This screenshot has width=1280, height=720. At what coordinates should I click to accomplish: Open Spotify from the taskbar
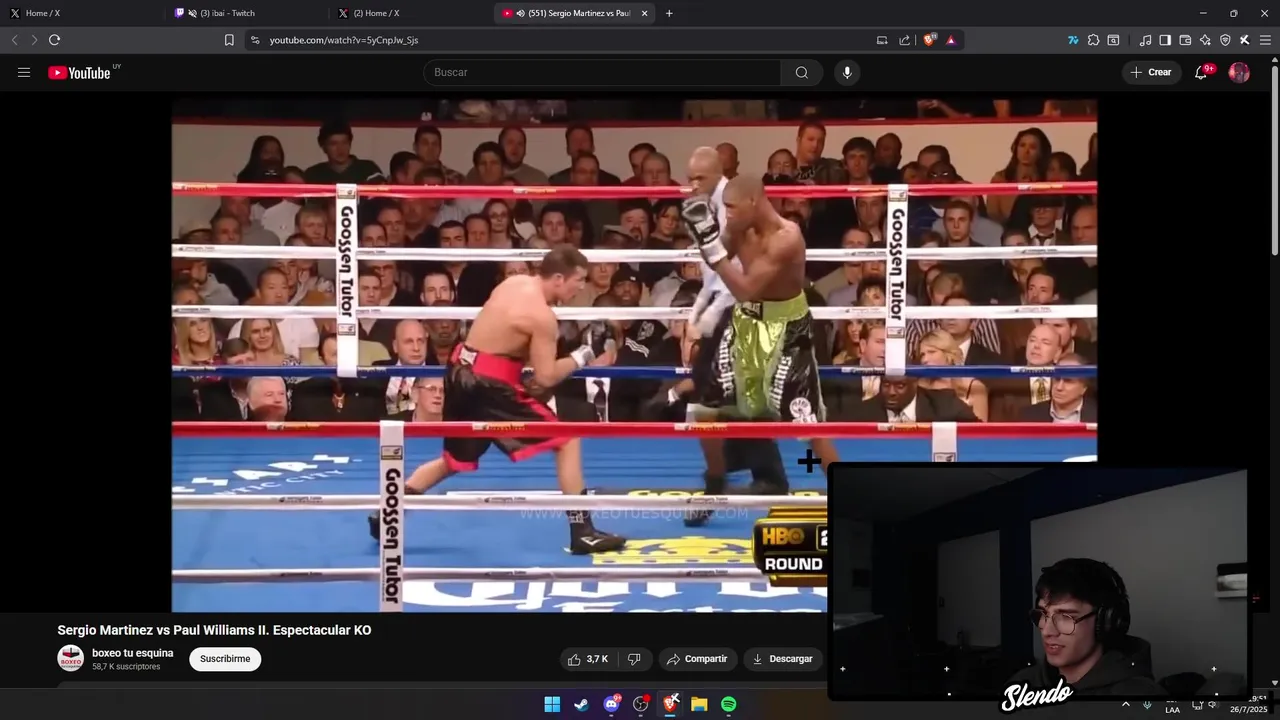(729, 704)
